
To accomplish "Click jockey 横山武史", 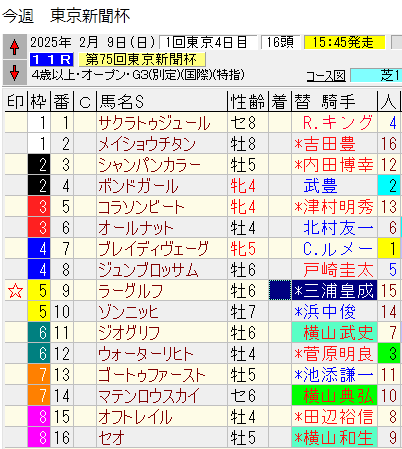I will pos(334,333).
